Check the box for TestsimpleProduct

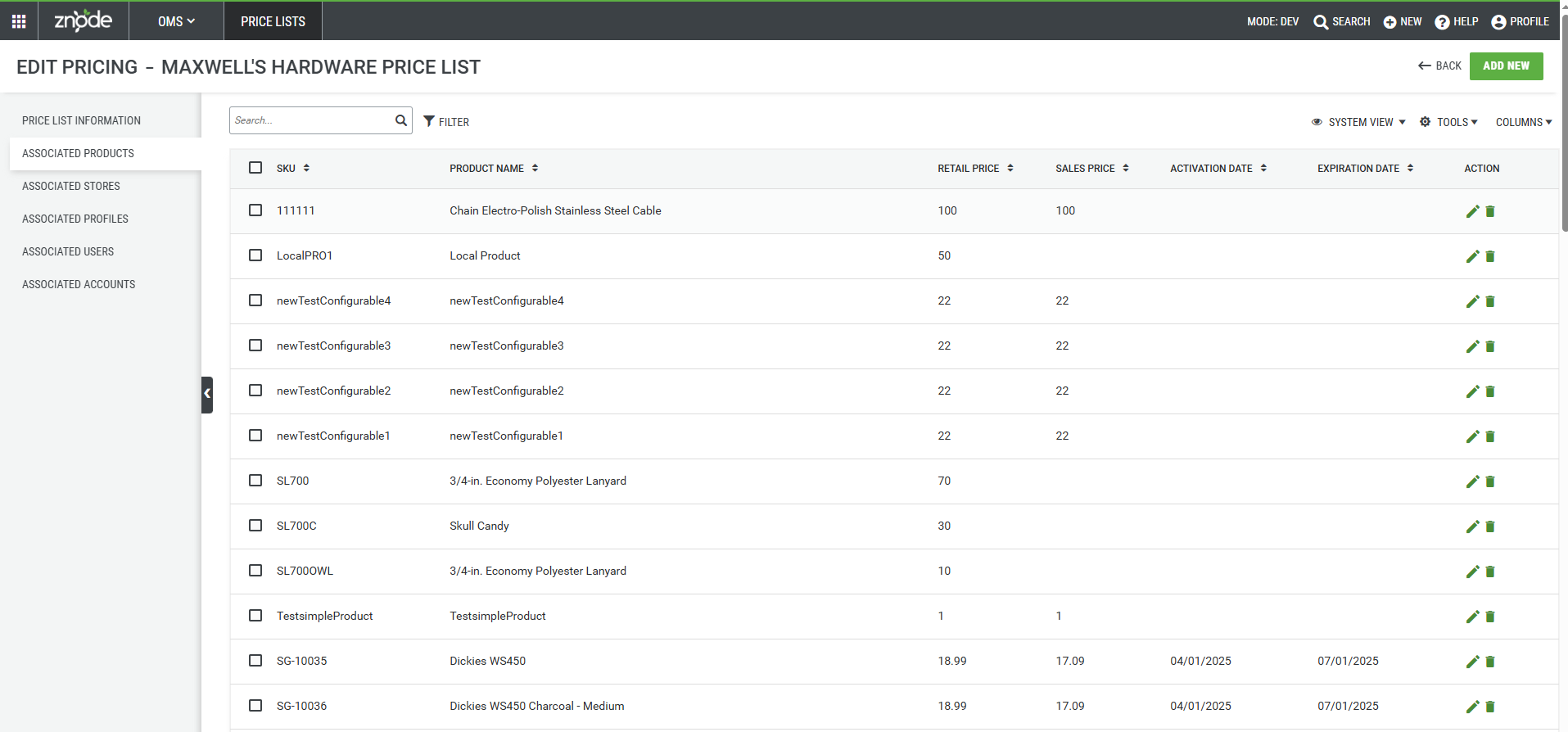click(x=255, y=615)
